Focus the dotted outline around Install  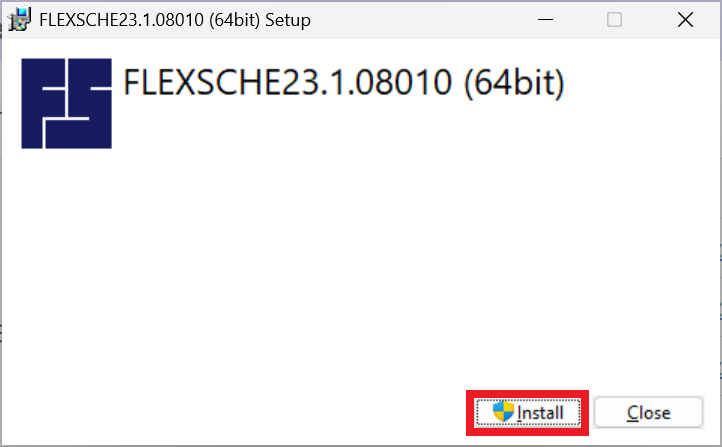528,413
